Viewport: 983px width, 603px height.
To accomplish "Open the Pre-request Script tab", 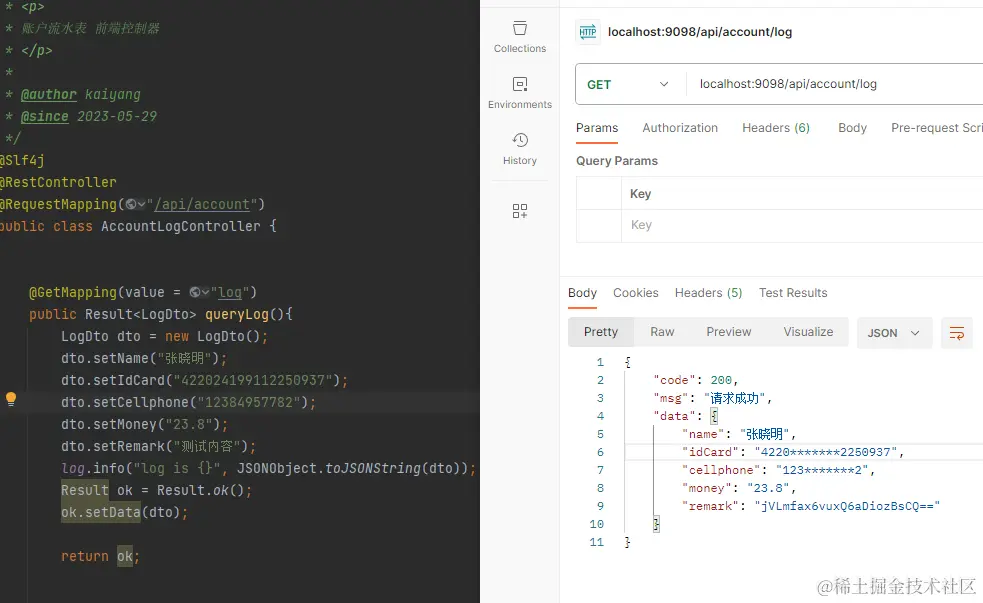I will tap(937, 128).
